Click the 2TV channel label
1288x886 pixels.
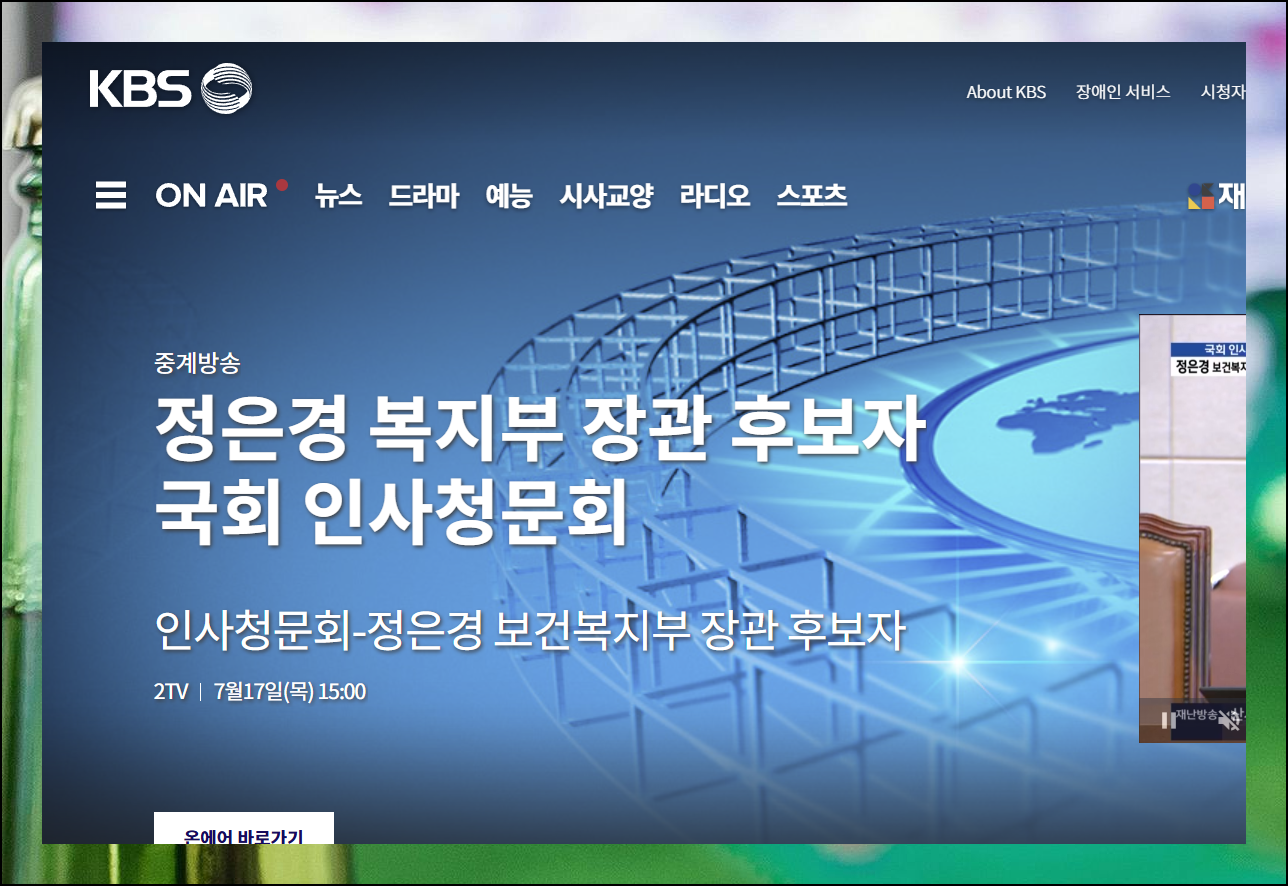pos(171,691)
